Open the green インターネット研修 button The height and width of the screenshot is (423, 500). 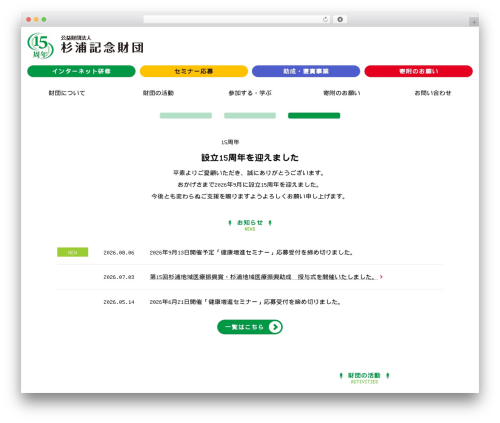click(x=81, y=71)
